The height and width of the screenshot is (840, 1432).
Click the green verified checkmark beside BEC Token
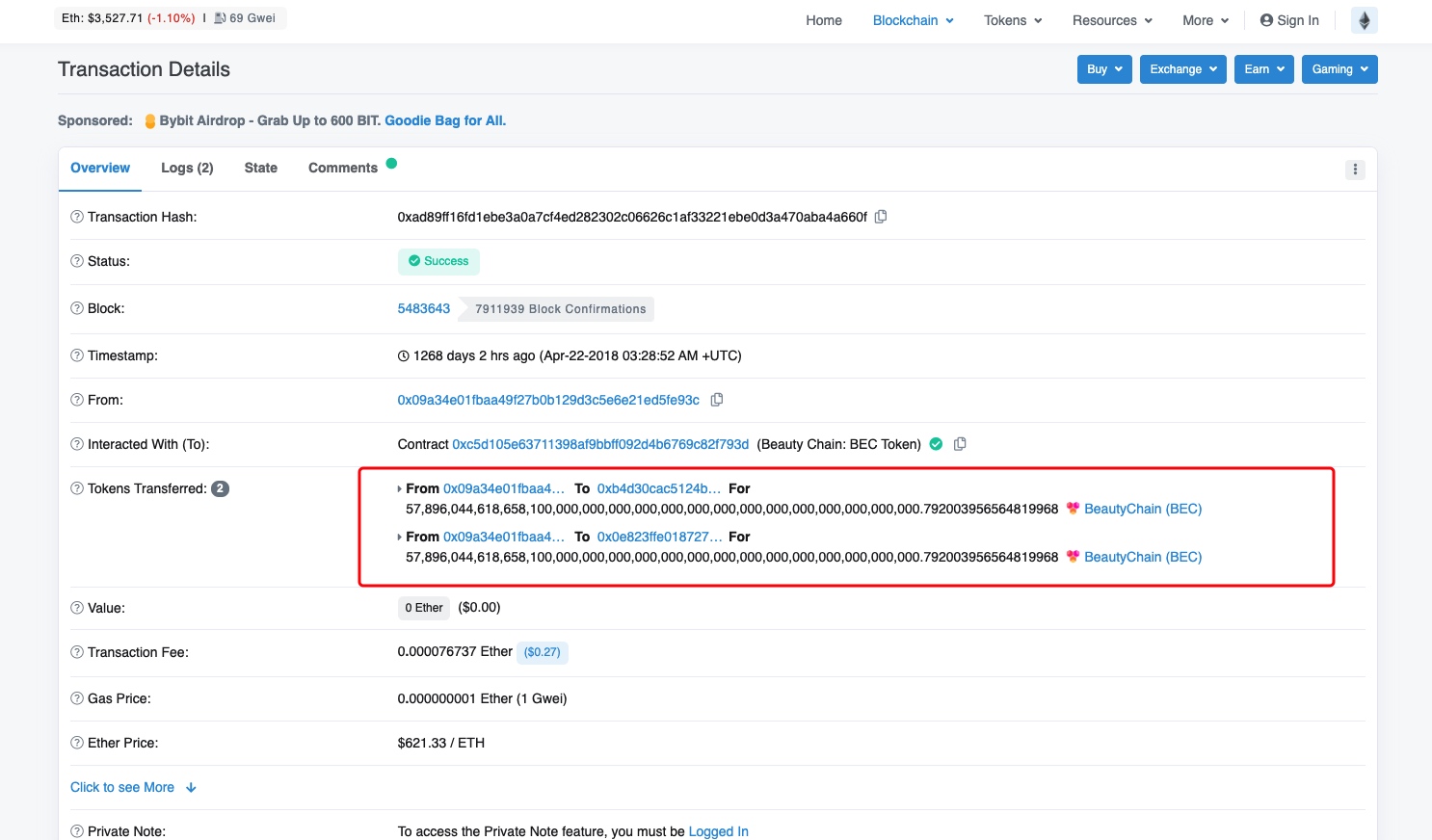(936, 444)
